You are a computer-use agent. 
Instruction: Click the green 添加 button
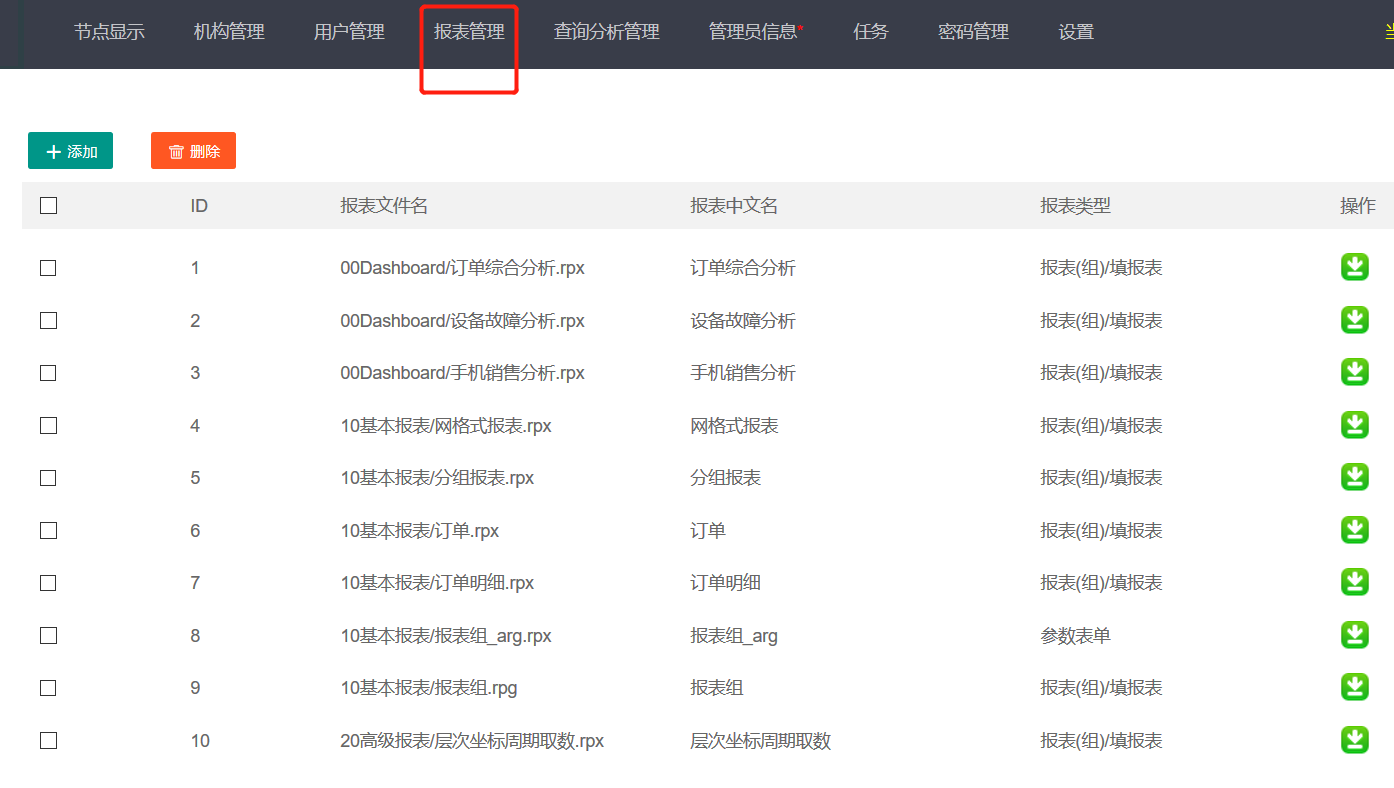(70, 151)
